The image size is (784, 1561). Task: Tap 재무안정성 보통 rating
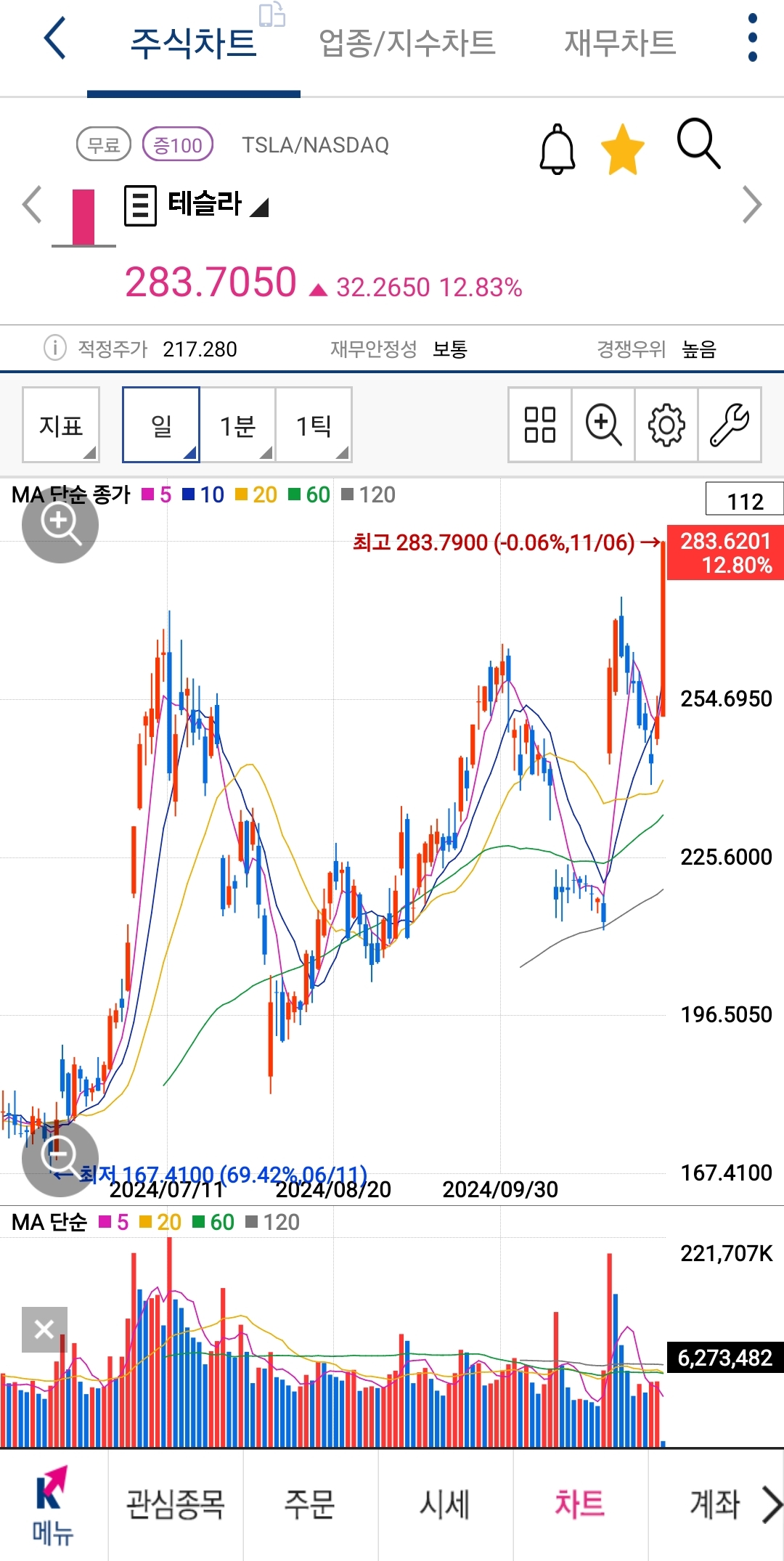coord(399,349)
